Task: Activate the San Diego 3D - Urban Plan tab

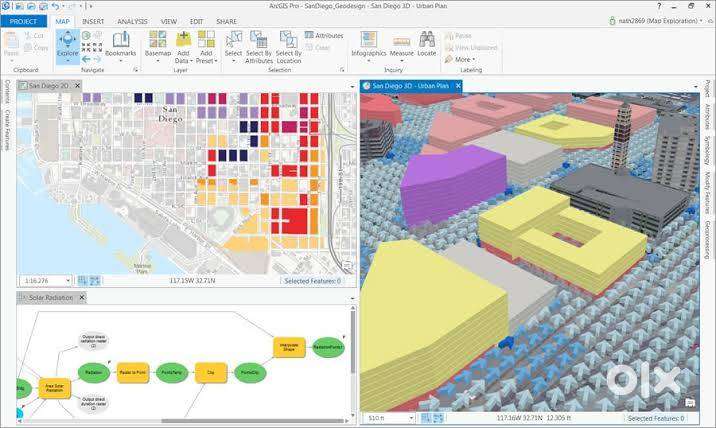Action: click(x=411, y=85)
